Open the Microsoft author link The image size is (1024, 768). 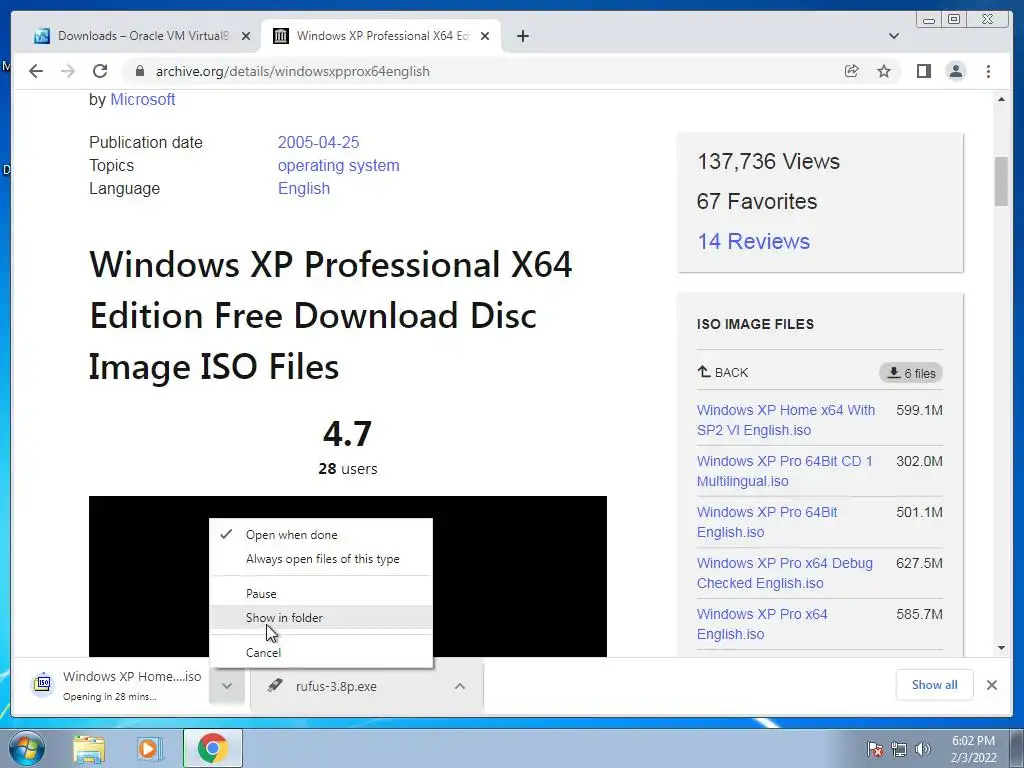(142, 99)
